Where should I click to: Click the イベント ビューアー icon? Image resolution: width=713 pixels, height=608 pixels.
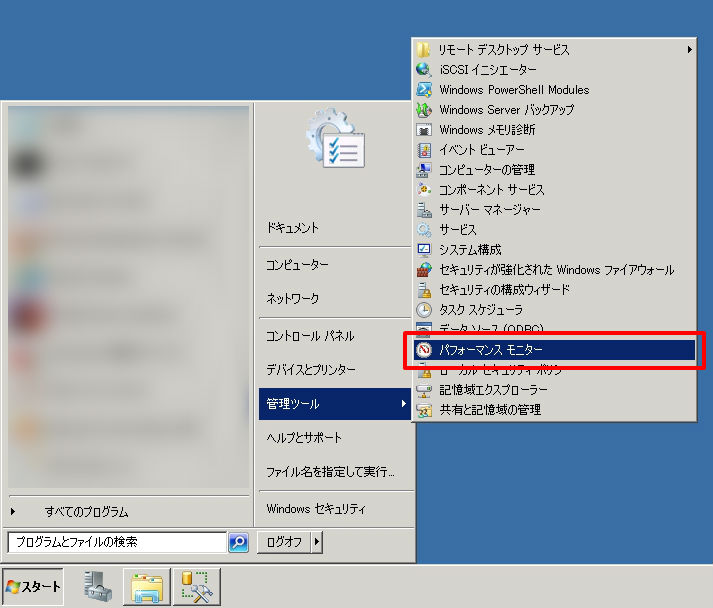(424, 150)
